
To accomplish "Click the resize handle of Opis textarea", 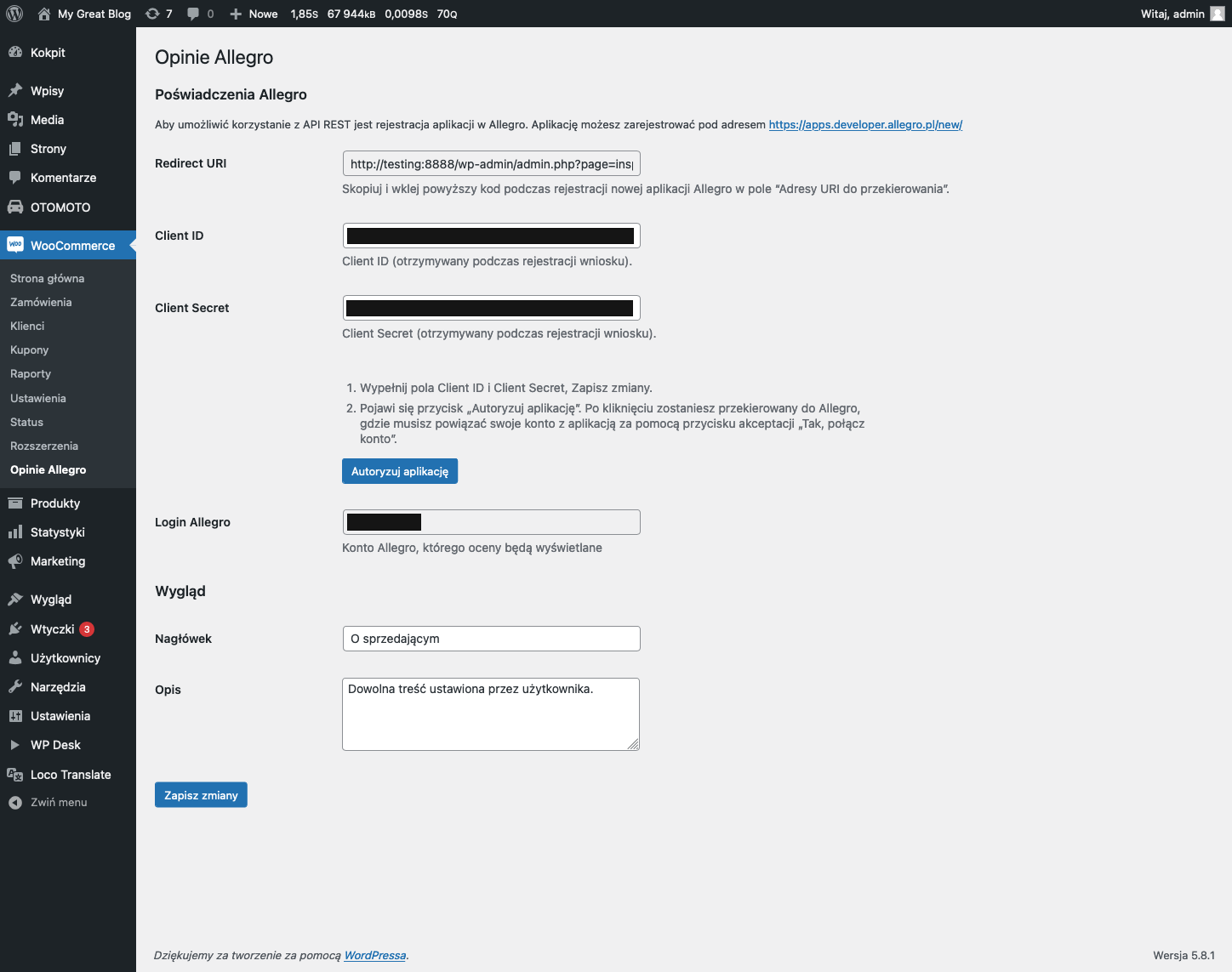I will [x=633, y=744].
